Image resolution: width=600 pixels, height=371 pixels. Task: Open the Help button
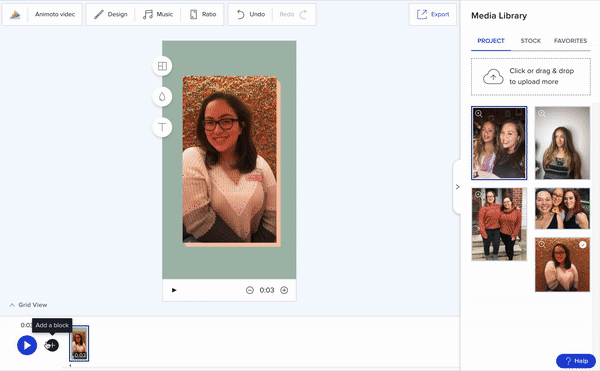tap(576, 361)
